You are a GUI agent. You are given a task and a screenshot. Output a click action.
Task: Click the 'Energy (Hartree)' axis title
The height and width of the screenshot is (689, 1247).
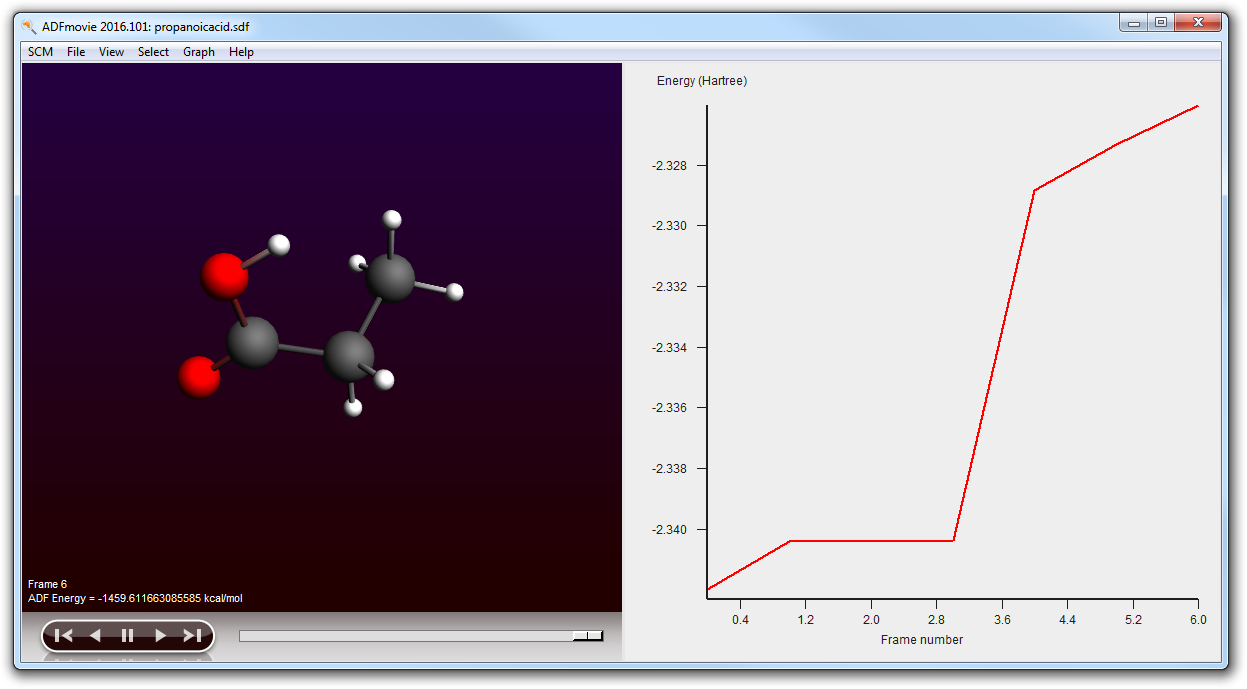[x=702, y=81]
